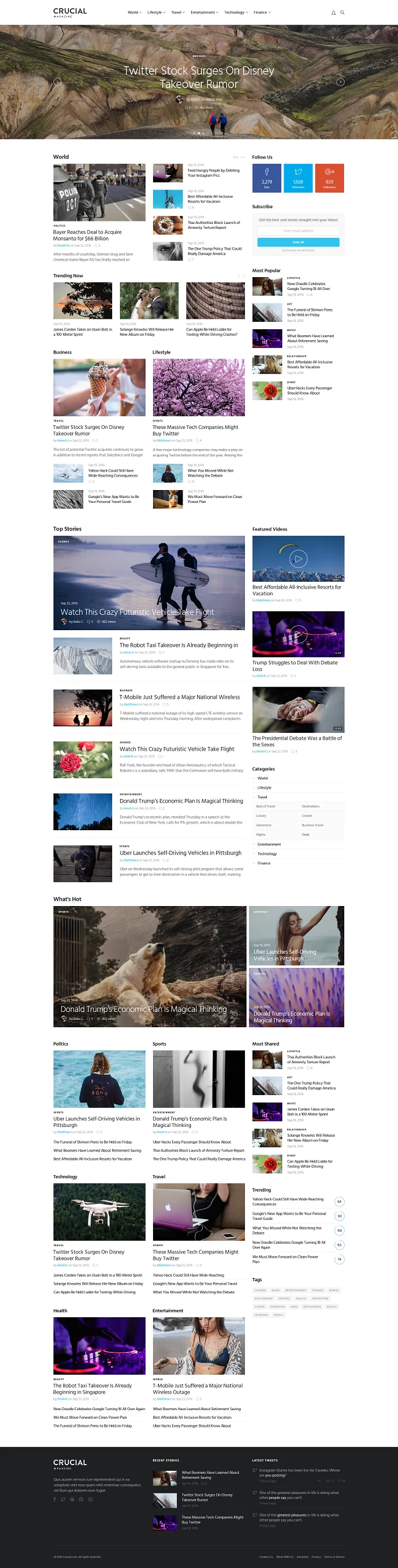This screenshot has height=1568, width=398.
Task: Play the Trump Struggles to Deal With Debate video
Action: [298, 634]
